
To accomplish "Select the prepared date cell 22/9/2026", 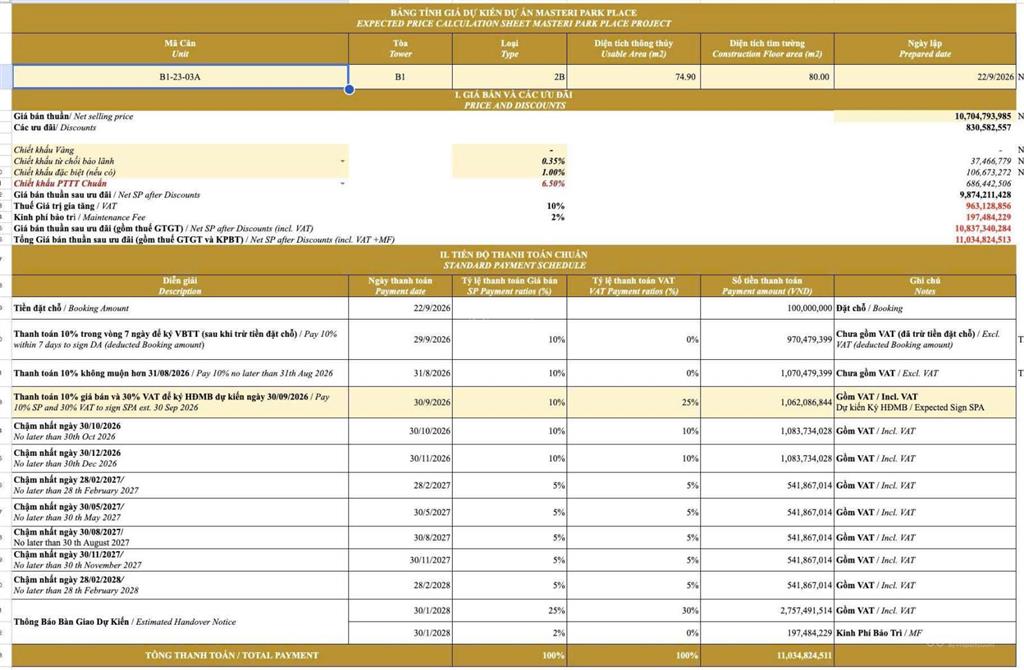I will [x=925, y=76].
